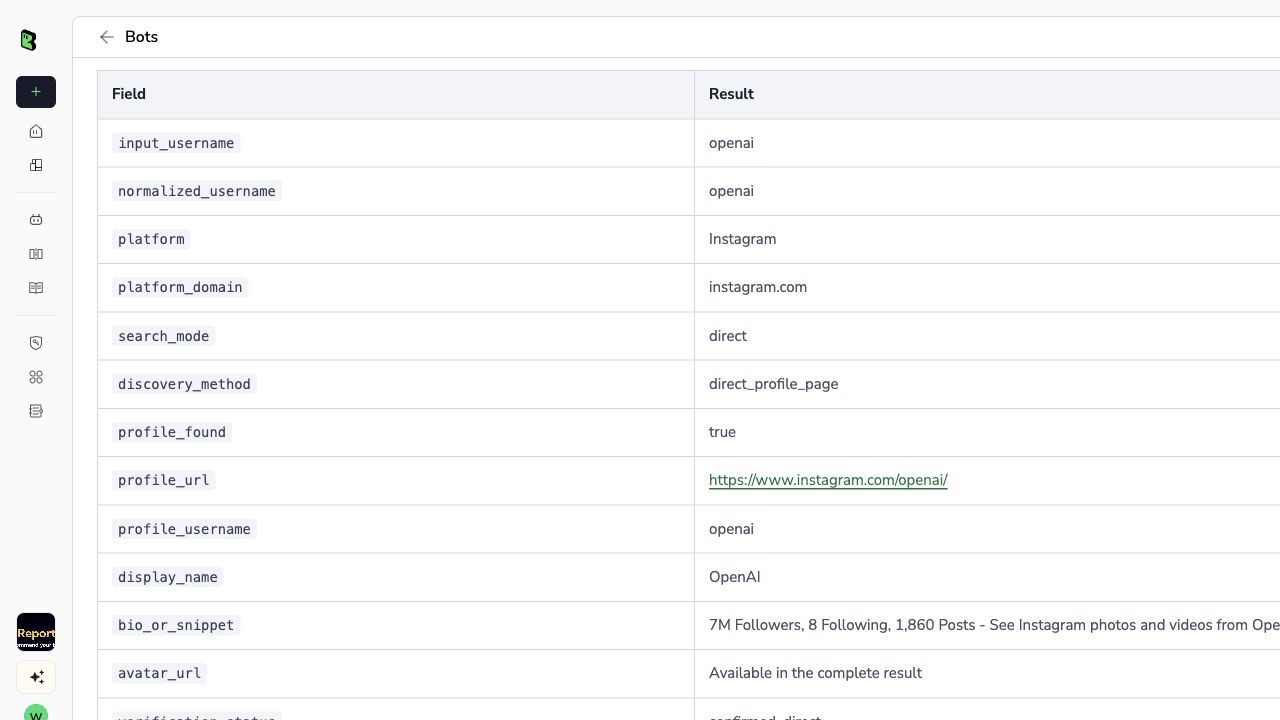Click the openai value for input_username
The image size is (1280, 720).
point(731,143)
